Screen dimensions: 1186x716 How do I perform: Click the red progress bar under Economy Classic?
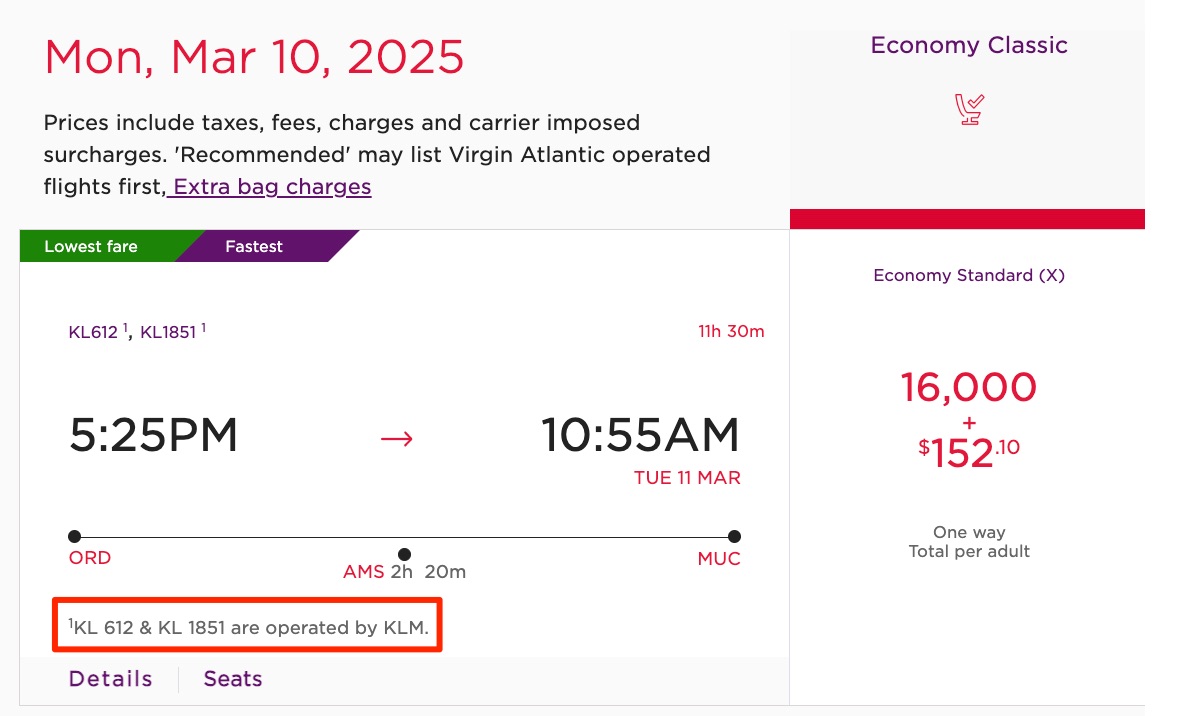click(967, 218)
